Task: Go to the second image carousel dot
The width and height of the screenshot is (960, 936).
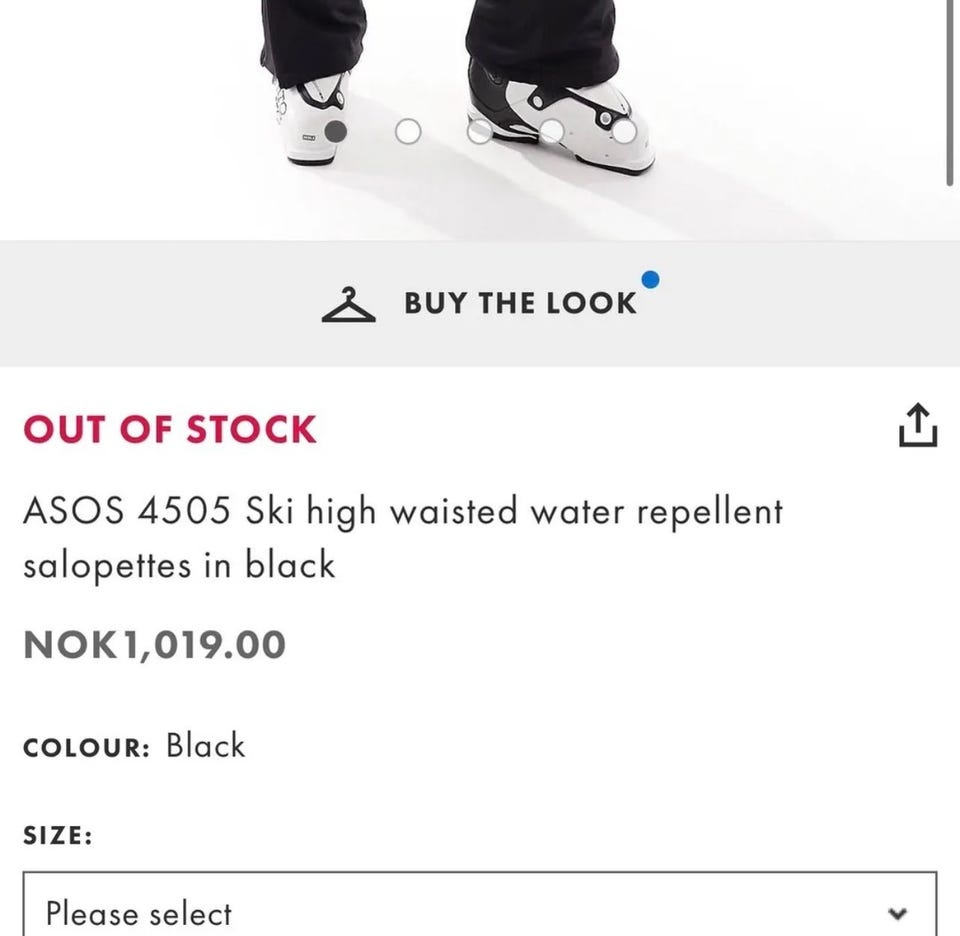Action: [408, 131]
